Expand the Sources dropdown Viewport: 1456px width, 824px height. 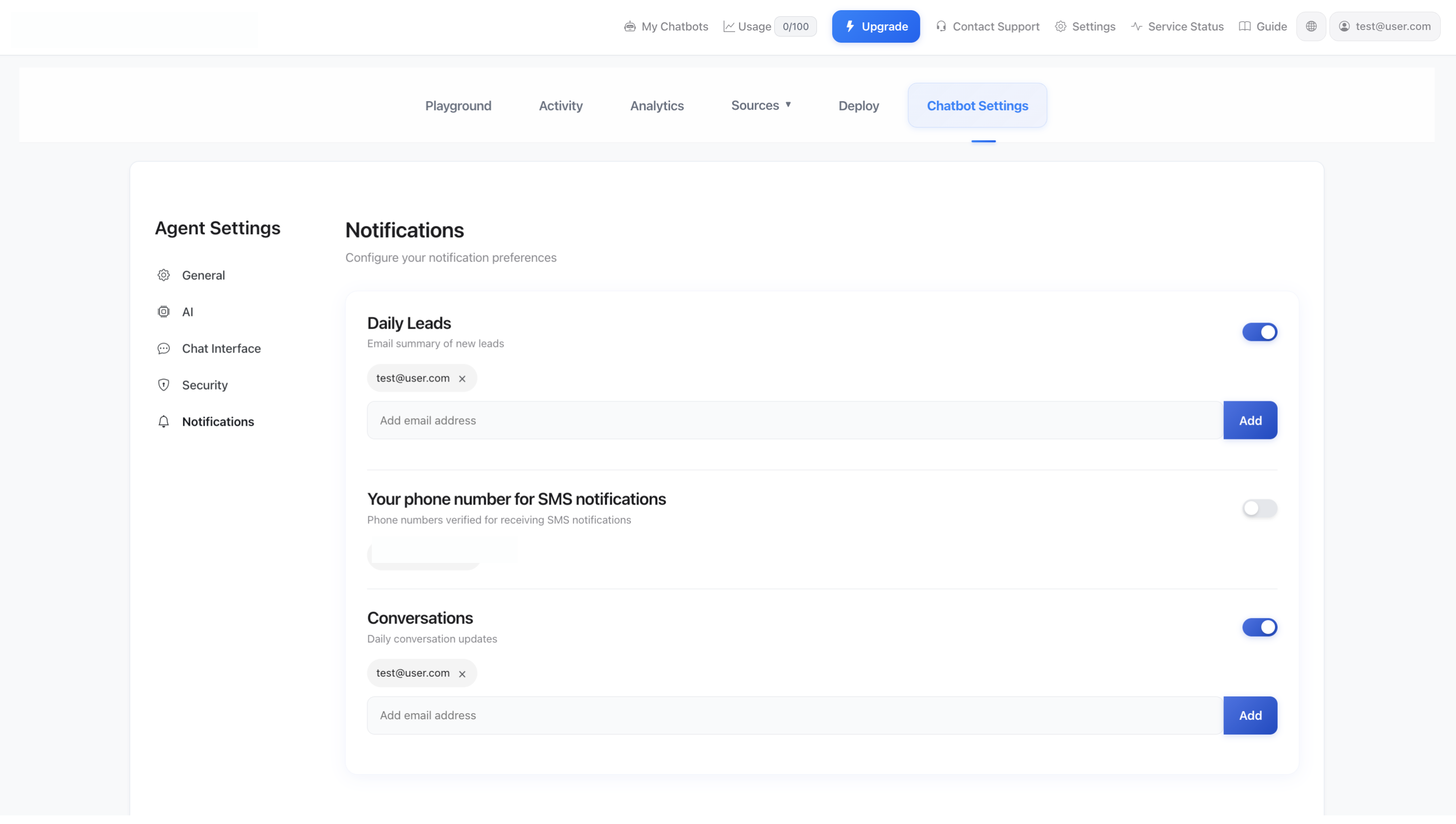(761, 105)
